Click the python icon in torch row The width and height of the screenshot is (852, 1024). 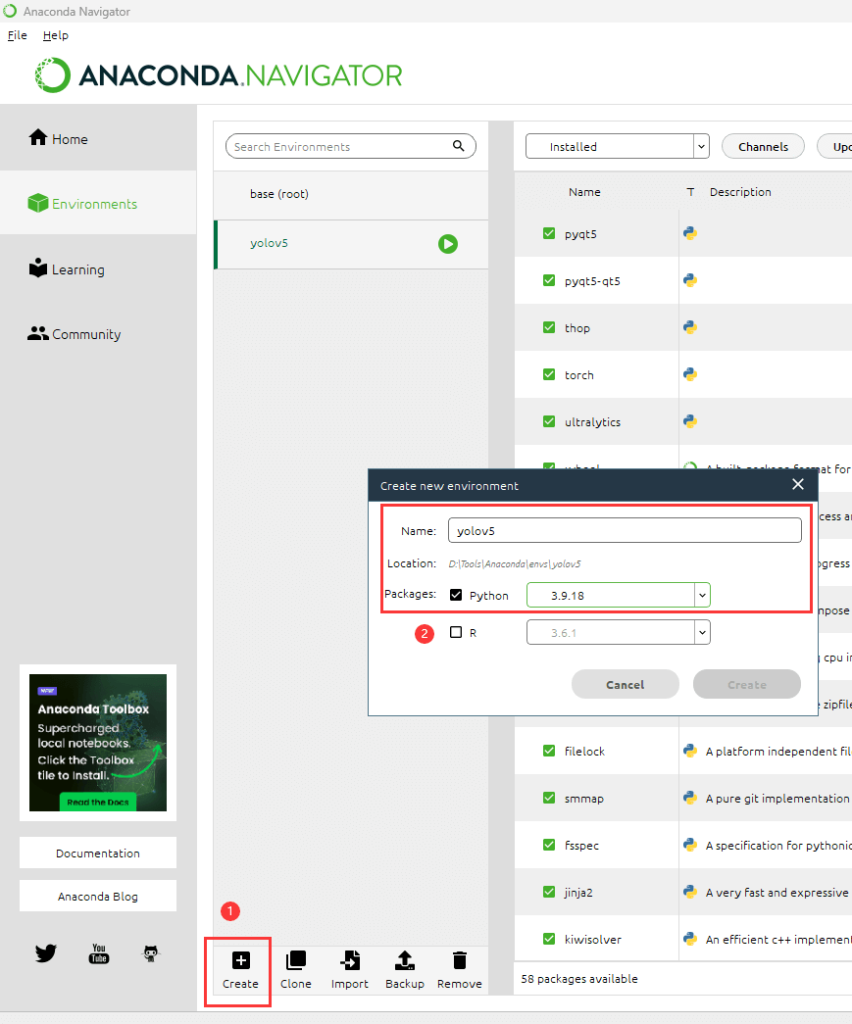point(690,374)
